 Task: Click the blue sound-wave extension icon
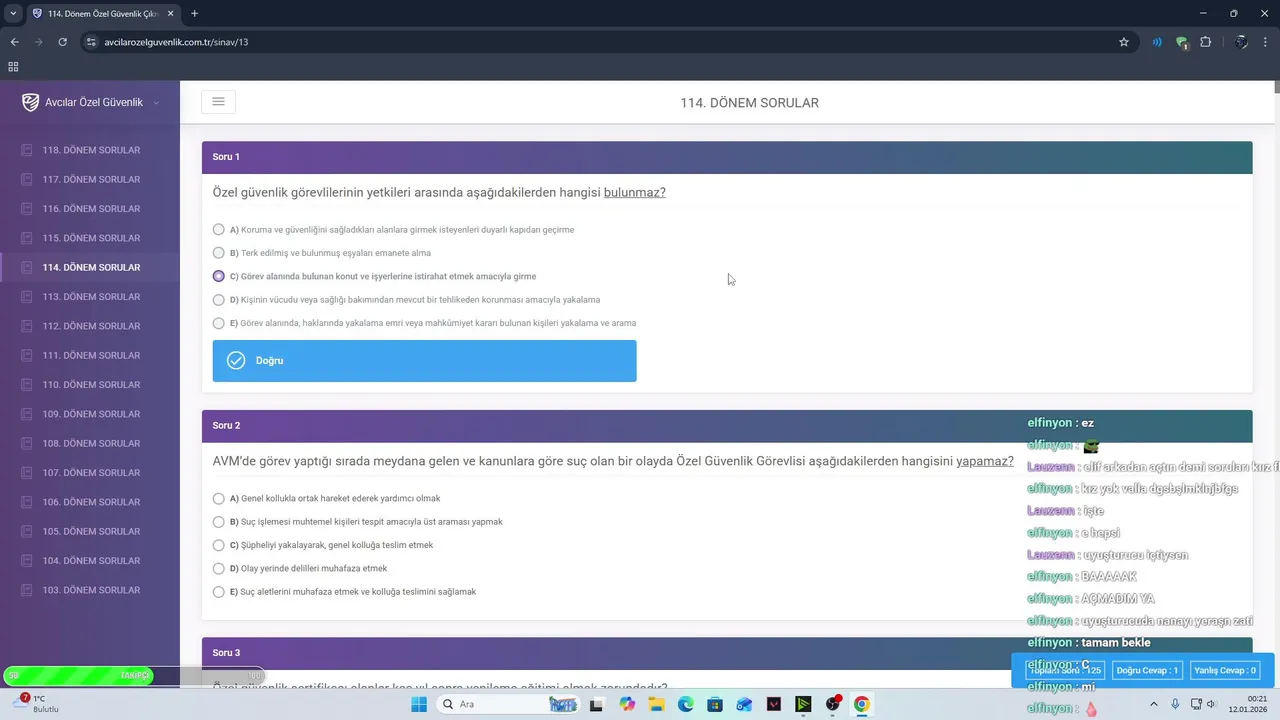1157,42
